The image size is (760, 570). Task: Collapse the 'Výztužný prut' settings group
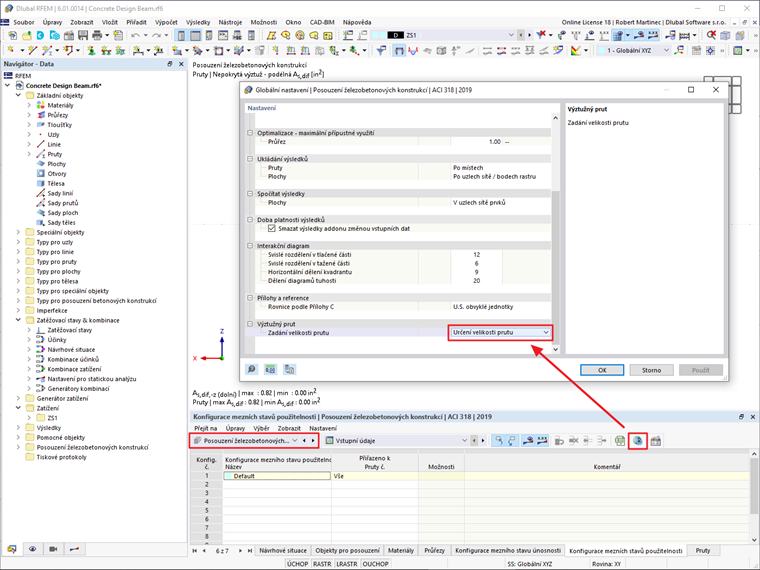pos(250,324)
